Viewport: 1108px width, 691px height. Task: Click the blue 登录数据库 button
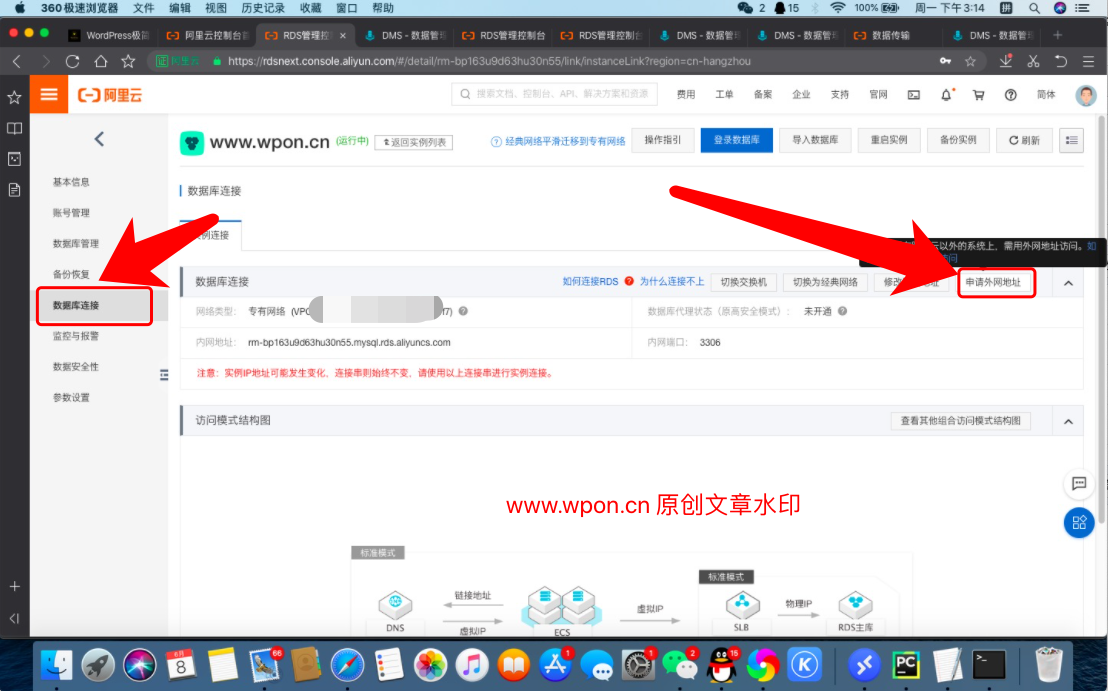coord(736,140)
